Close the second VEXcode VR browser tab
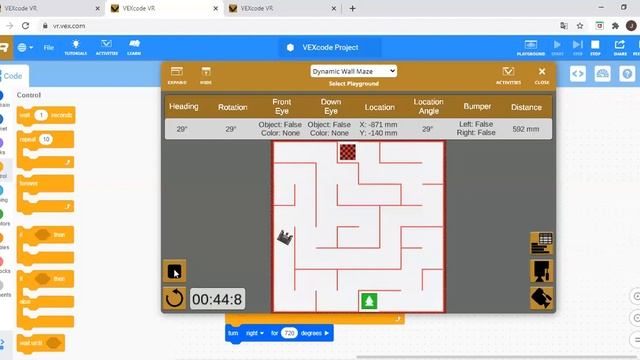 [216, 8]
